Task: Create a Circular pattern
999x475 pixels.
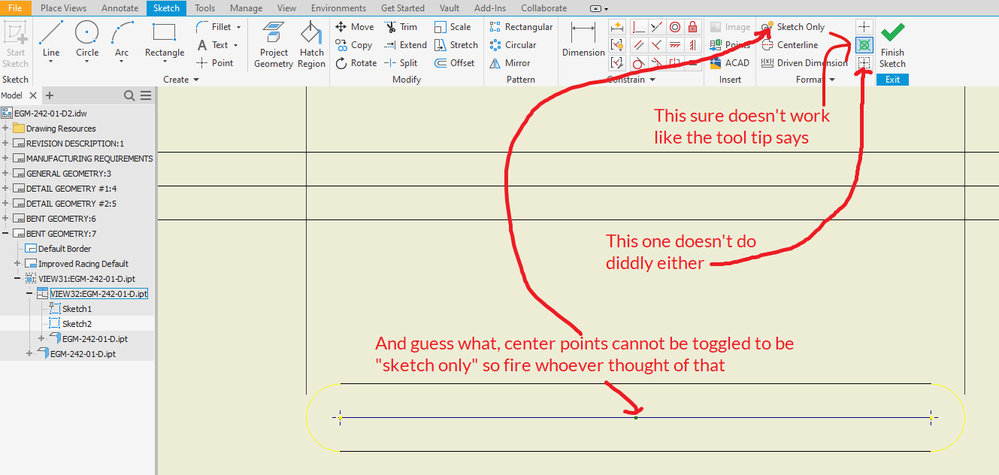Action: (x=513, y=45)
